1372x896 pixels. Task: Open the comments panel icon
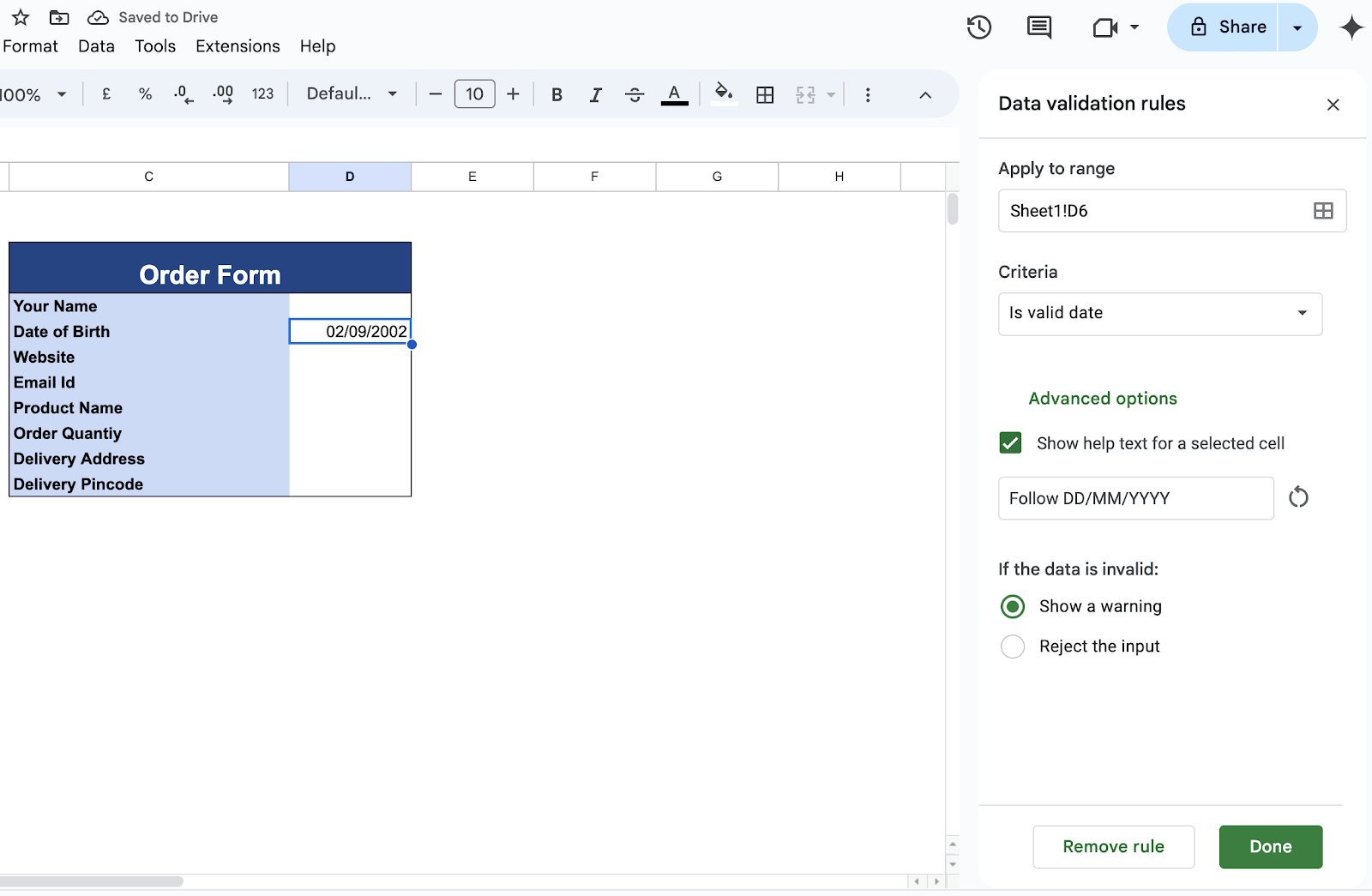click(1038, 27)
